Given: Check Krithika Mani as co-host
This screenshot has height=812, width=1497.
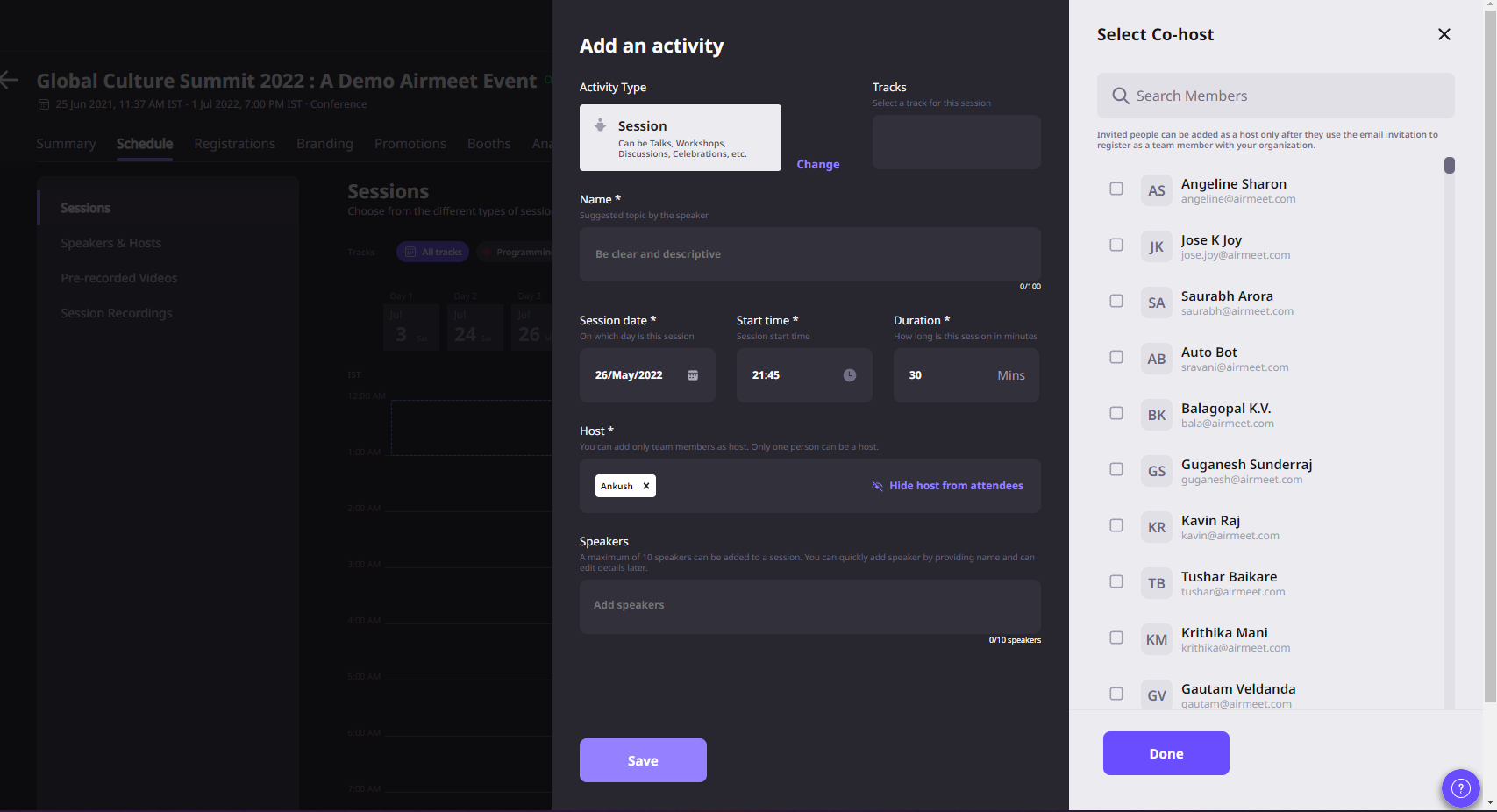Looking at the screenshot, I should pos(1116,637).
